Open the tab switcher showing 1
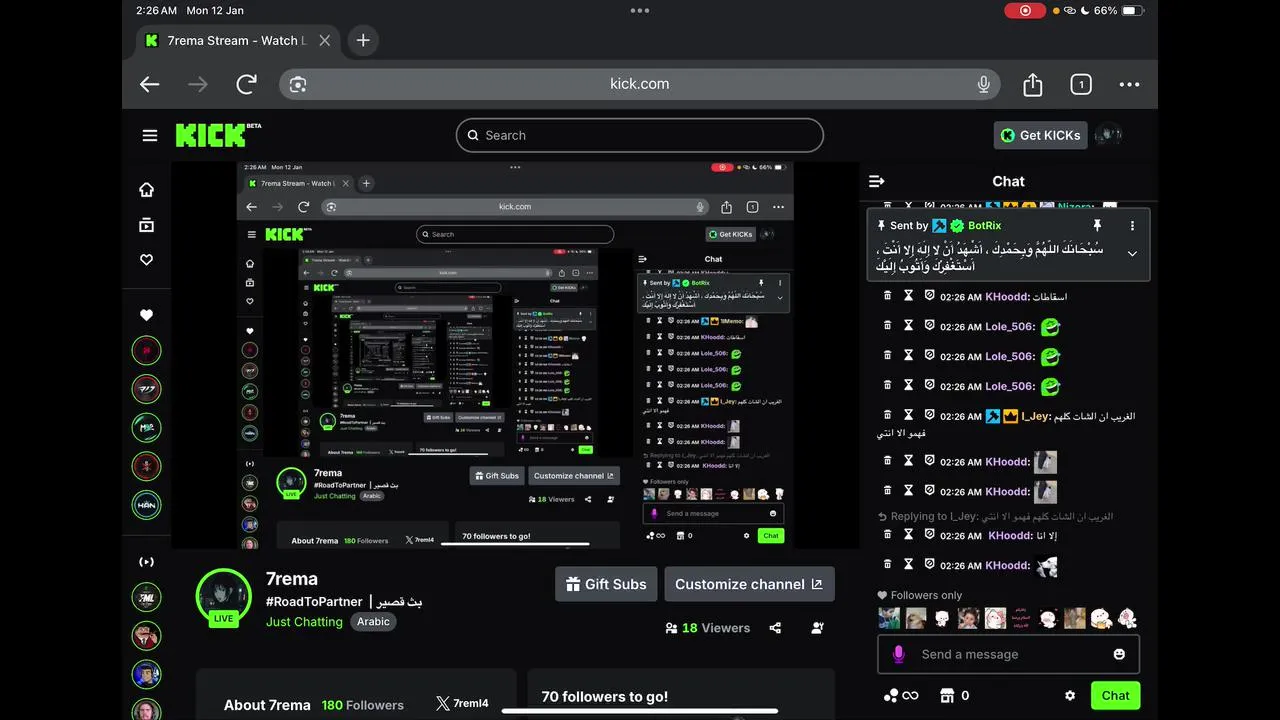The image size is (1280, 720). (x=1081, y=85)
